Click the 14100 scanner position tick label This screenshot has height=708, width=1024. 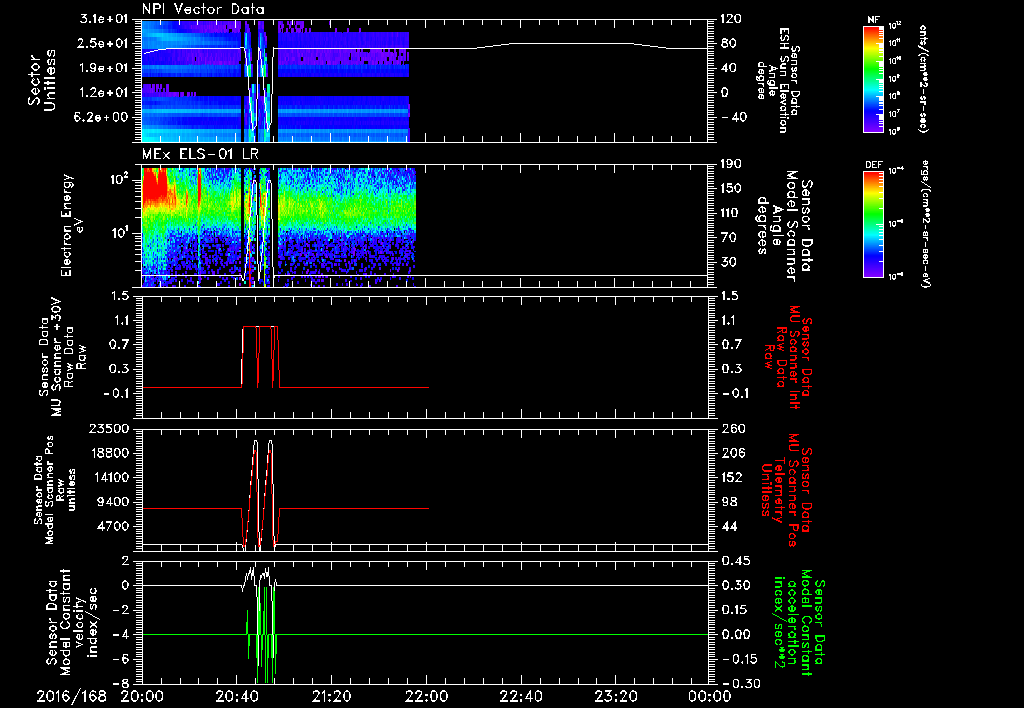110,477
